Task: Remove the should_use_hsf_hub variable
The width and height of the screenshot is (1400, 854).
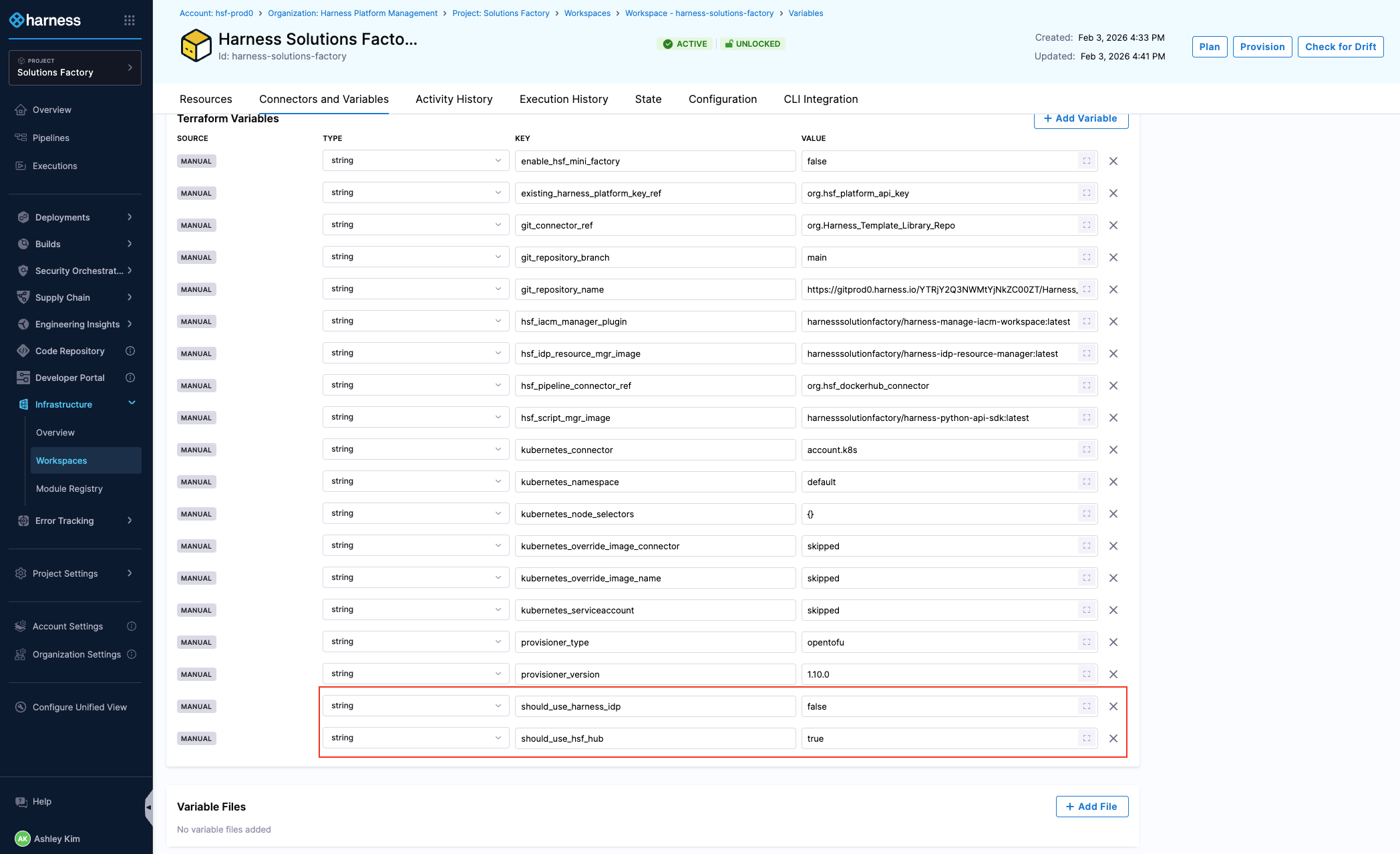Action: [1113, 738]
